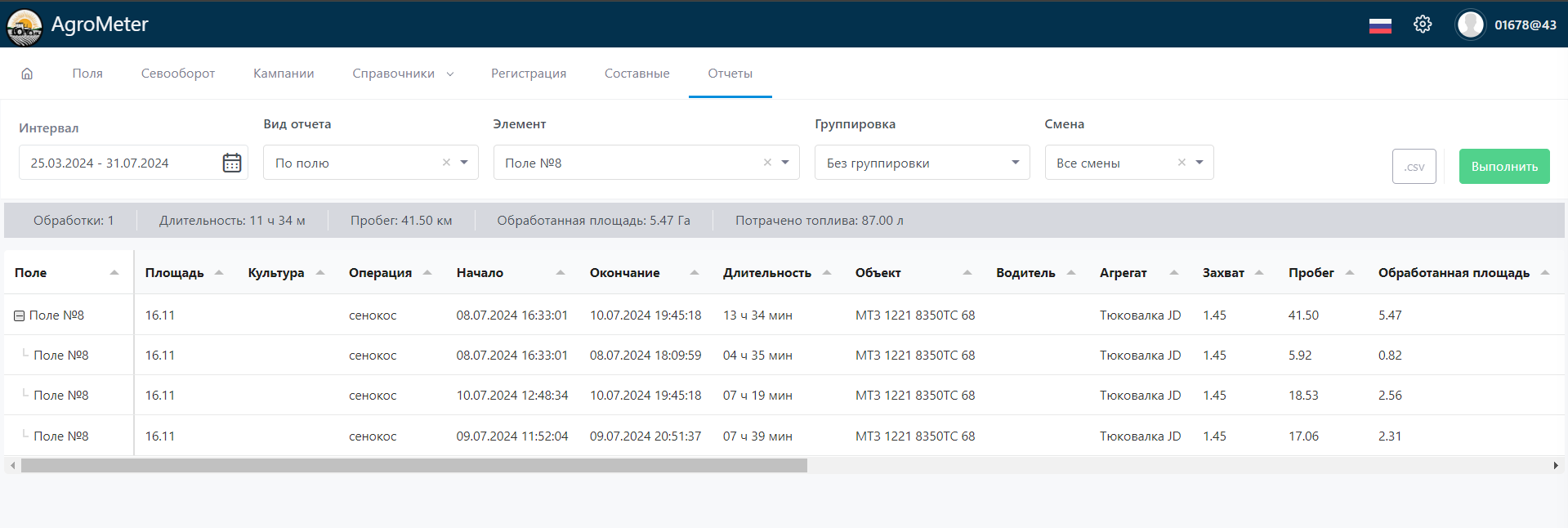The width and height of the screenshot is (1568, 528).
Task: Export the report with .csv button
Action: 1414,167
